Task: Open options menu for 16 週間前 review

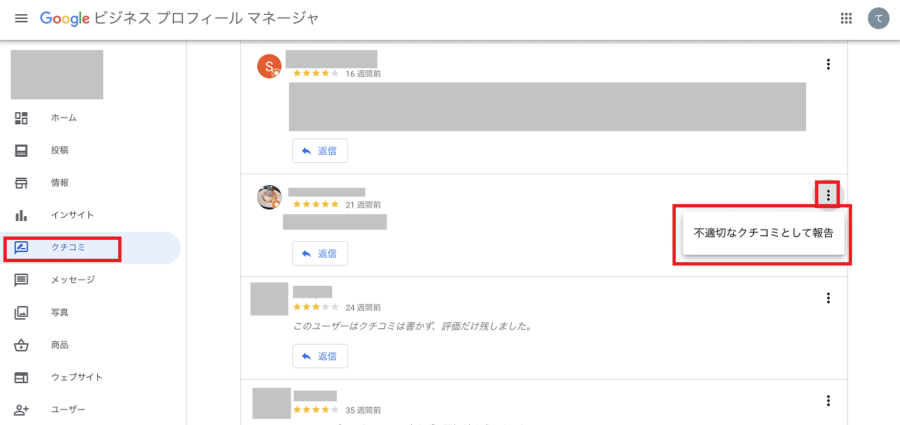Action: point(828,65)
